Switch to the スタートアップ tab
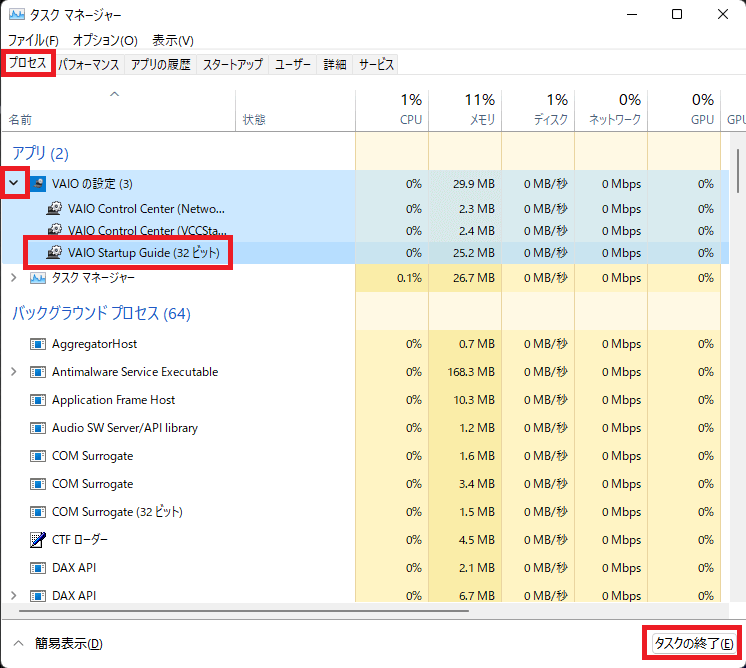The image size is (746, 668). (x=233, y=64)
